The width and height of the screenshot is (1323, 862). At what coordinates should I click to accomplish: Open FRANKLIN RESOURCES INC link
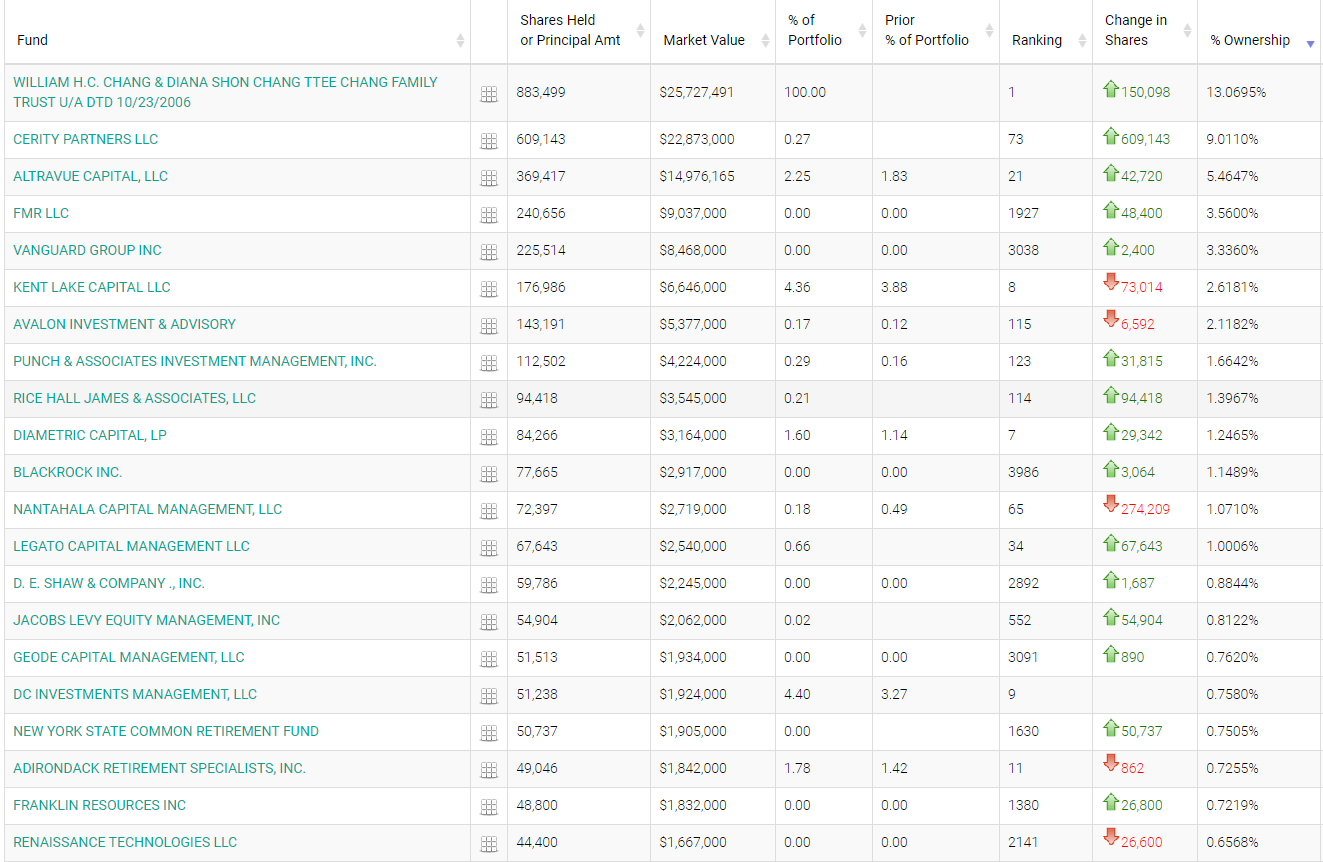click(x=100, y=805)
